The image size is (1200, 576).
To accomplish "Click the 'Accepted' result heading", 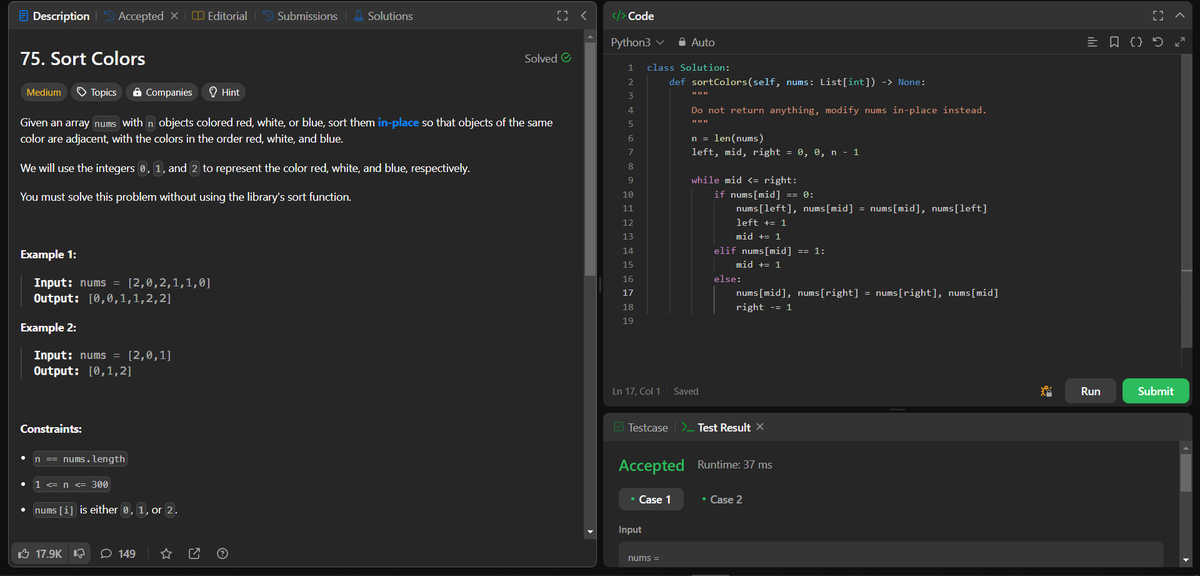I will (651, 465).
